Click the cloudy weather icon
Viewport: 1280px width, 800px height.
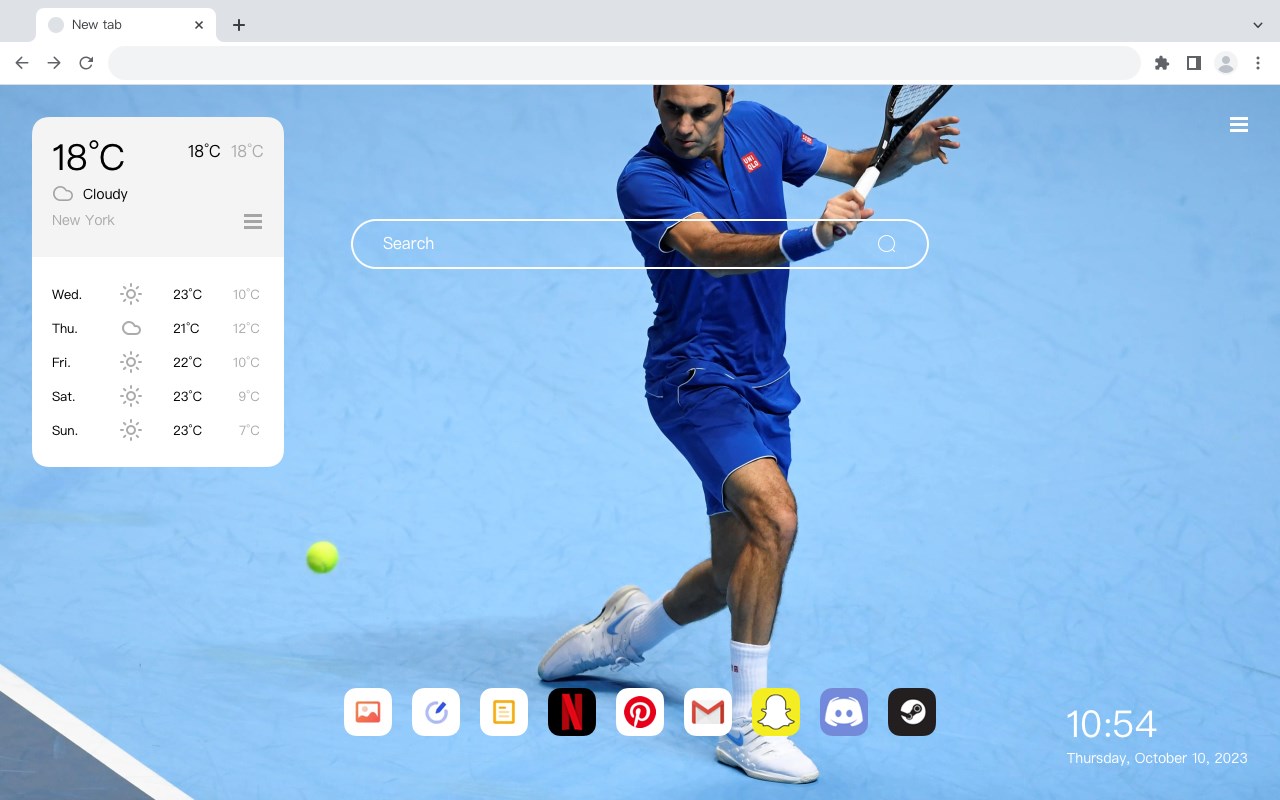[63, 194]
